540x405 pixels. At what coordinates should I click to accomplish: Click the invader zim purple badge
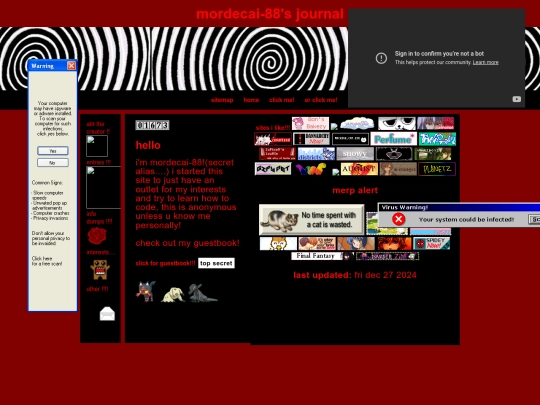tap(387, 256)
